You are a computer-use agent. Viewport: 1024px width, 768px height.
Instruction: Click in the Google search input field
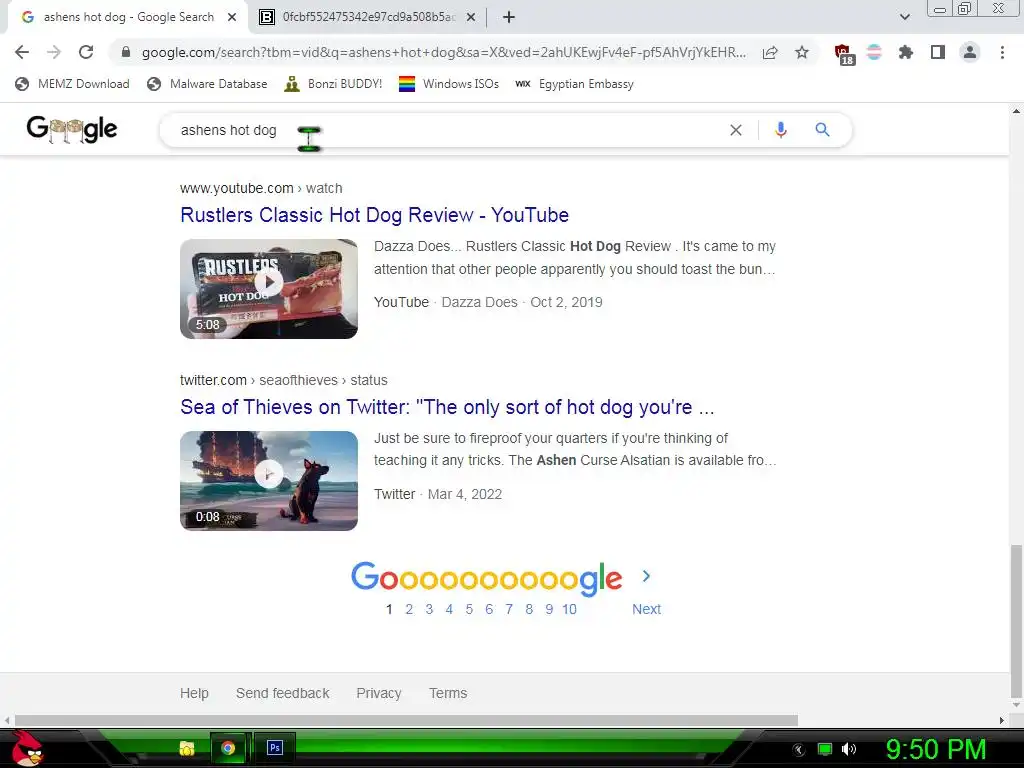444,130
